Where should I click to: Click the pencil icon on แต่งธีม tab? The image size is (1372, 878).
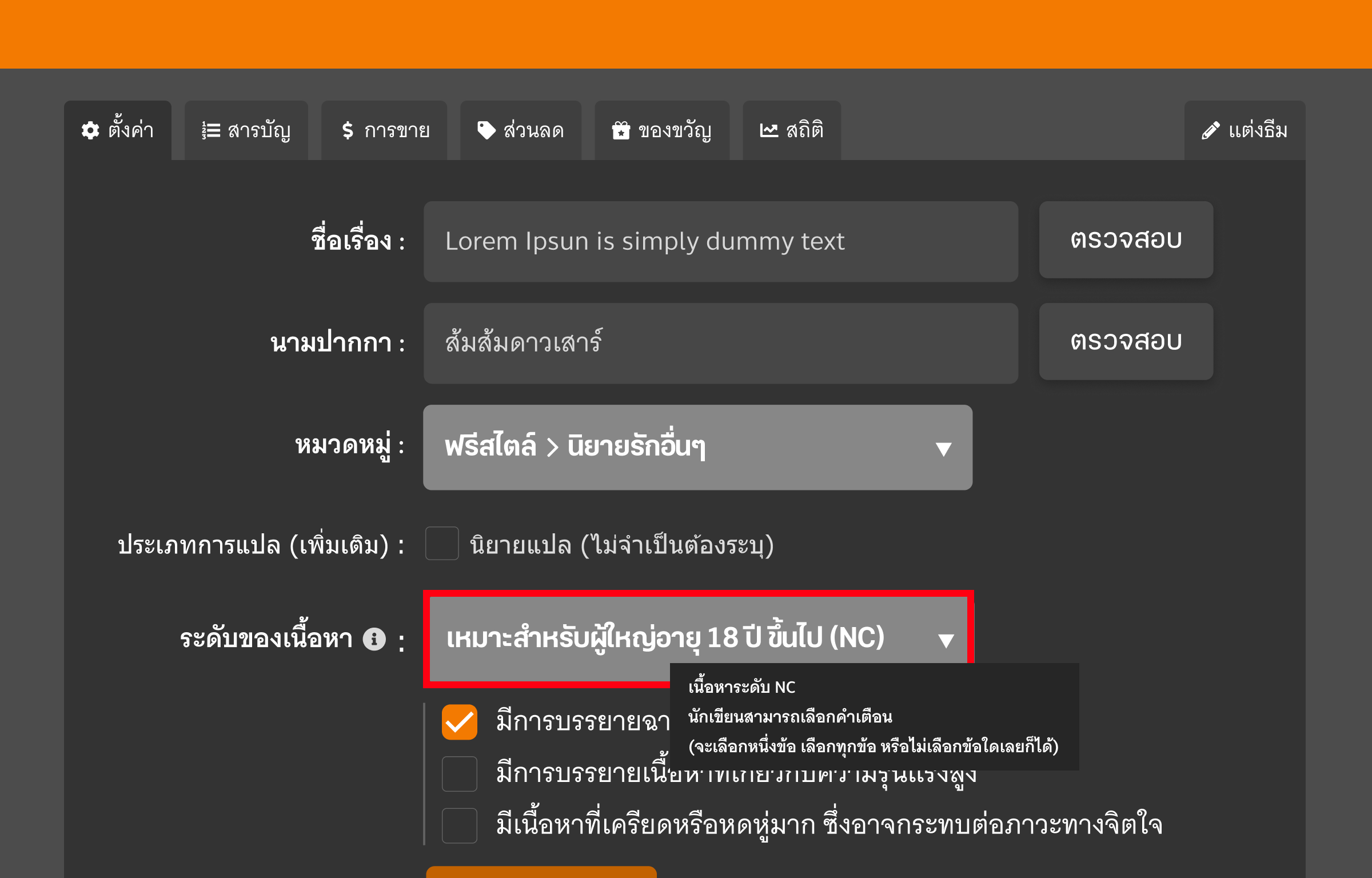coord(1211,131)
